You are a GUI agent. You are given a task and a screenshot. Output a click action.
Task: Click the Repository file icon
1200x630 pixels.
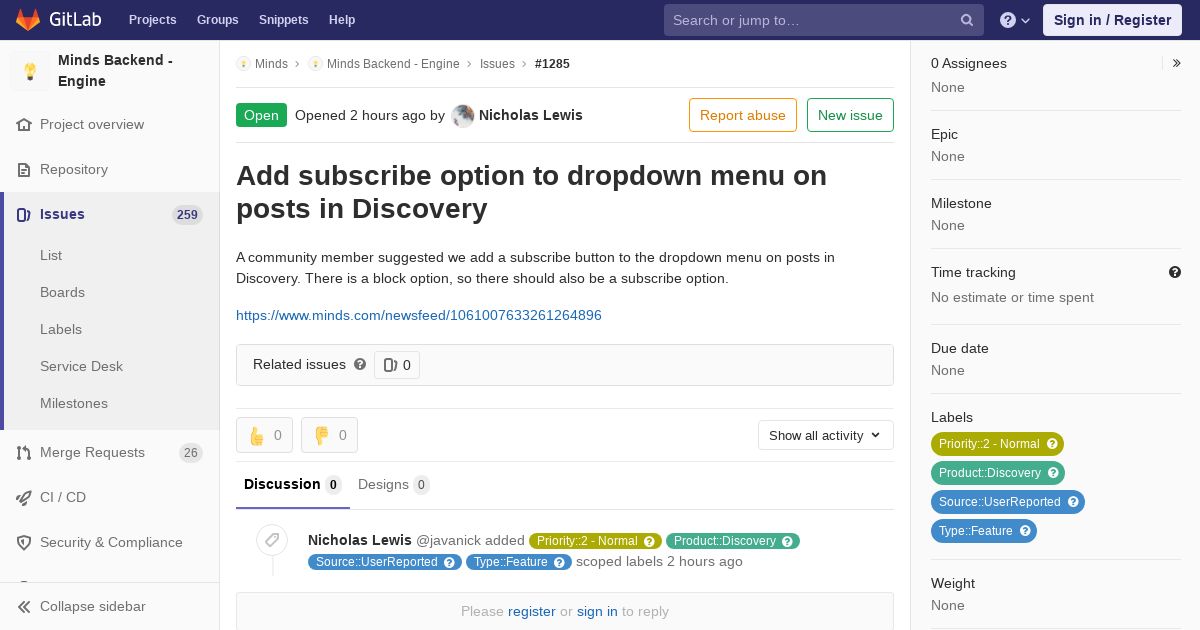click(24, 170)
